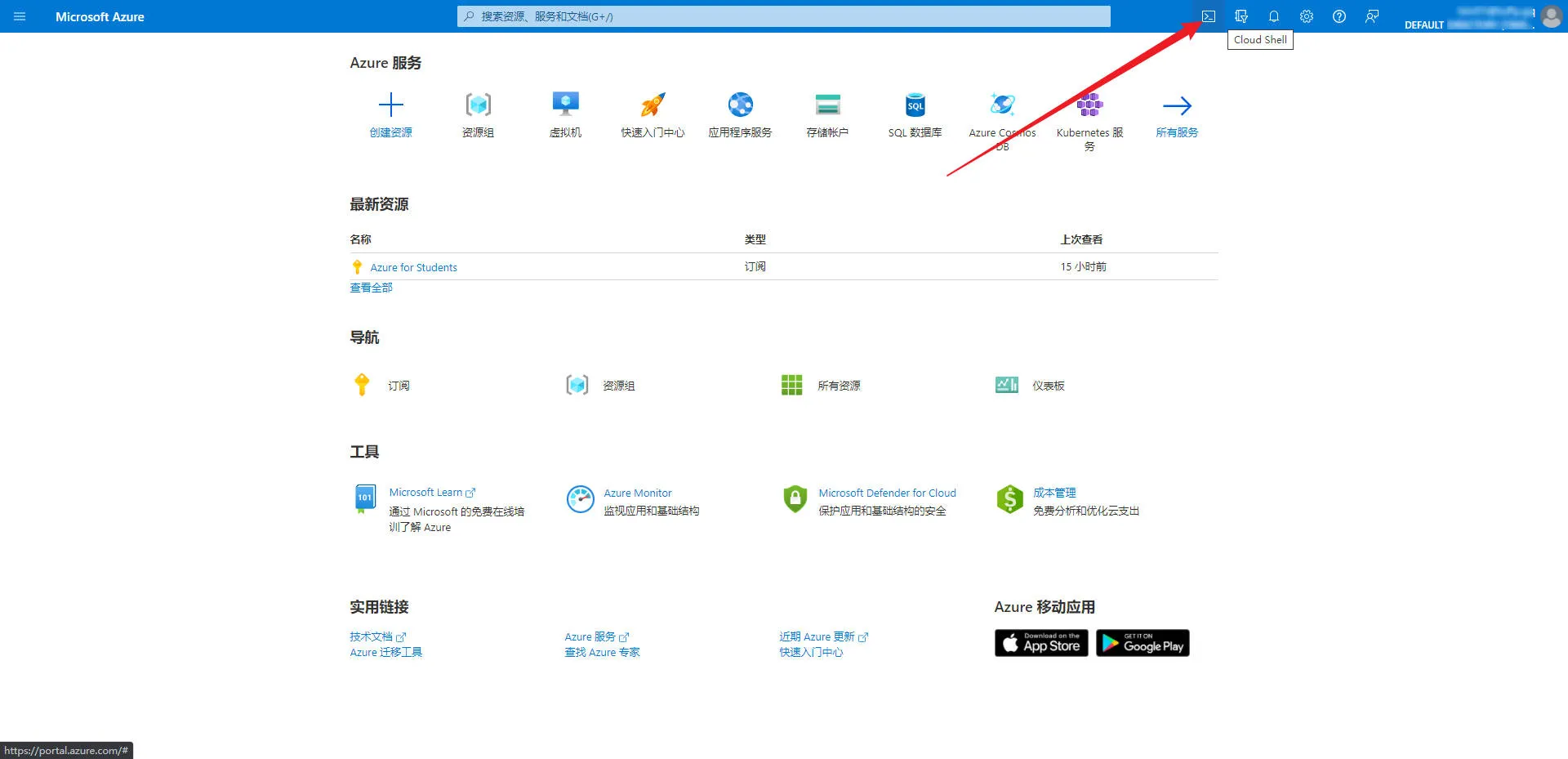
Task: Navigate to 所有资源
Action: click(838, 386)
